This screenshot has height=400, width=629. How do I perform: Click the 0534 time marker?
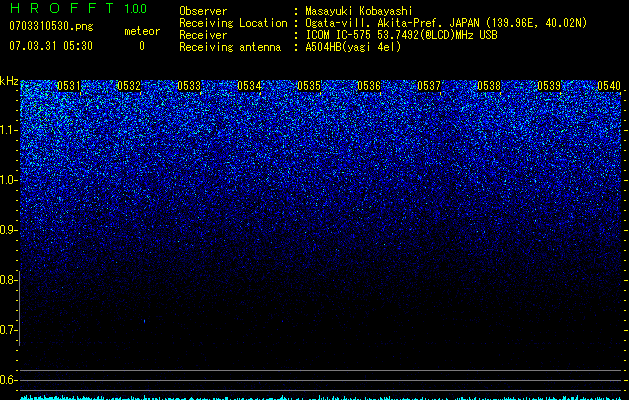[x=249, y=85]
